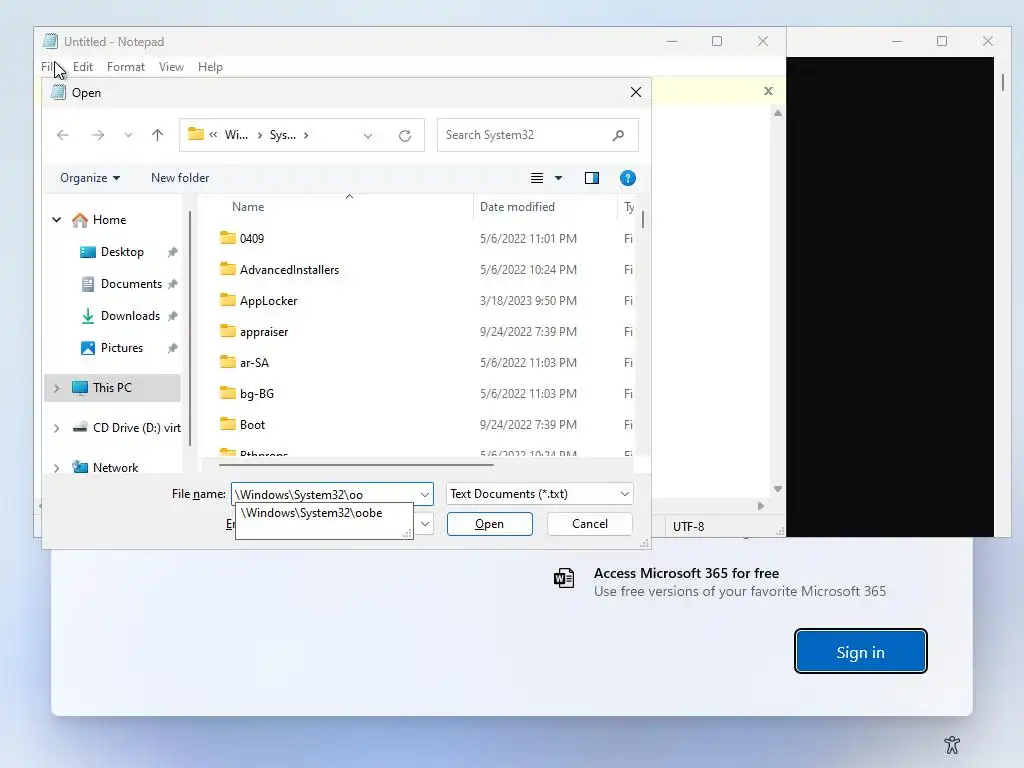
Task: Open the Organize menu
Action: point(90,178)
